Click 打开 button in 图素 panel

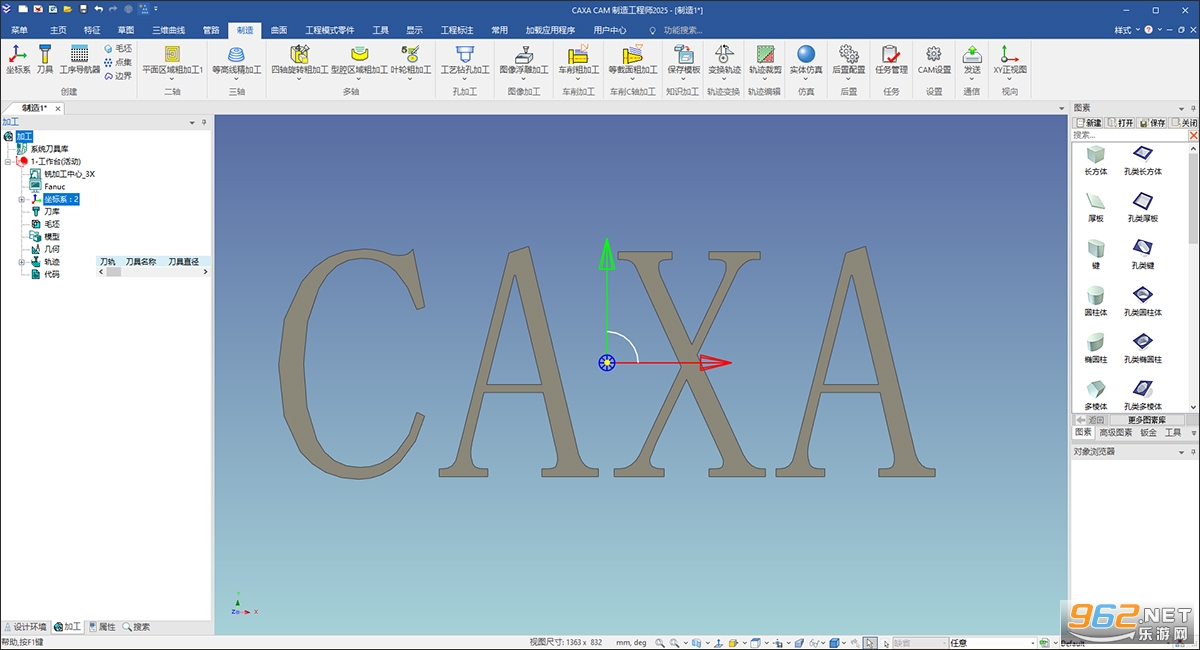point(1120,123)
